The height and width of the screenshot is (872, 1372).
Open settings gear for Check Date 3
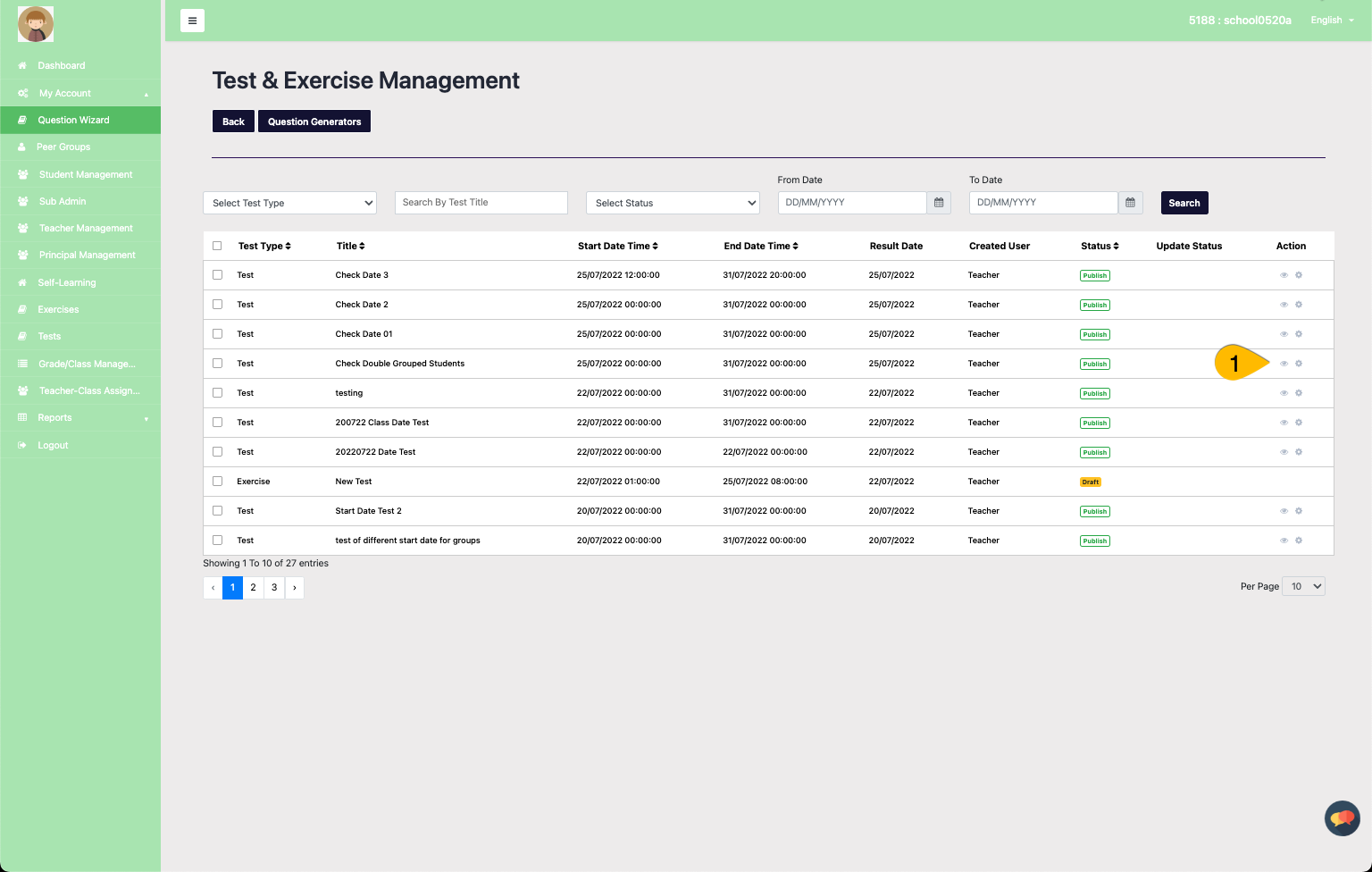(x=1299, y=275)
